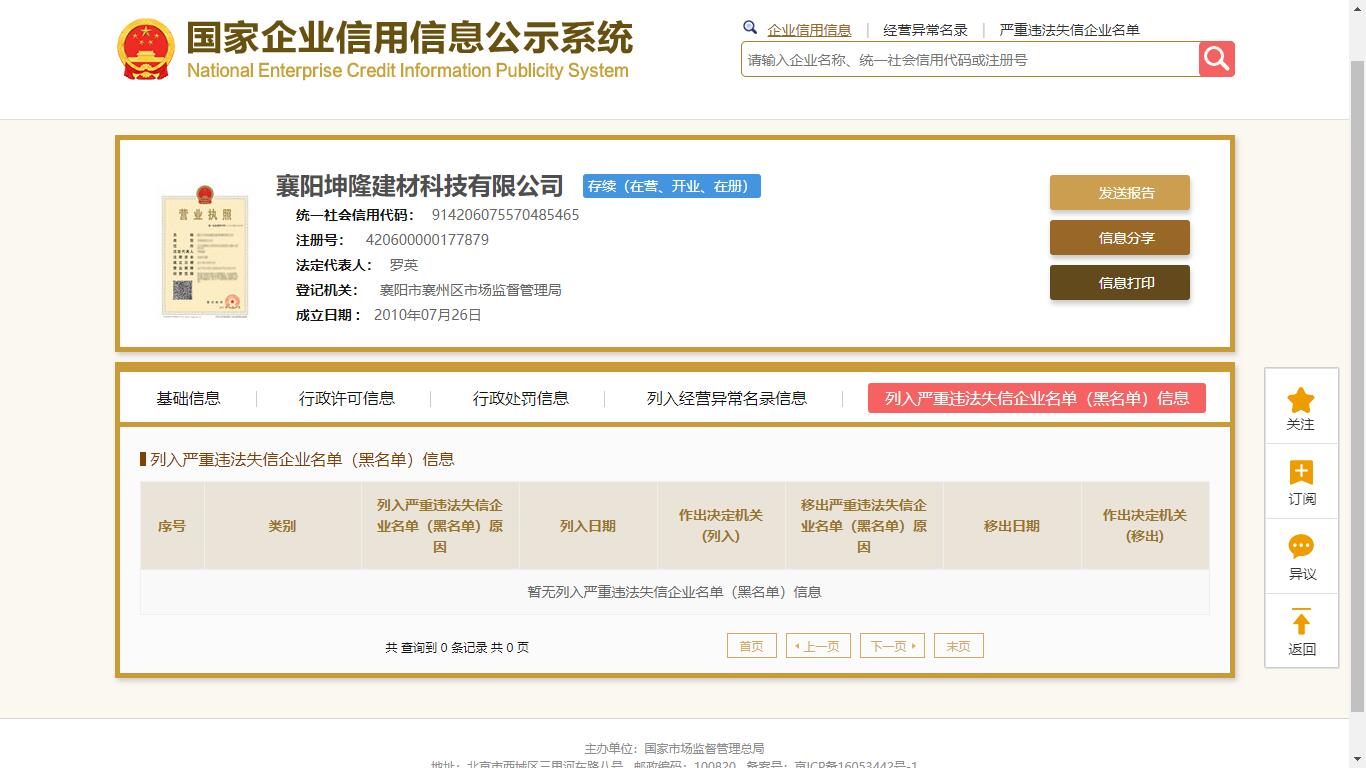Viewport: 1366px width, 768px height.
Task: Click the registration number 420600000177879
Action: click(427, 240)
